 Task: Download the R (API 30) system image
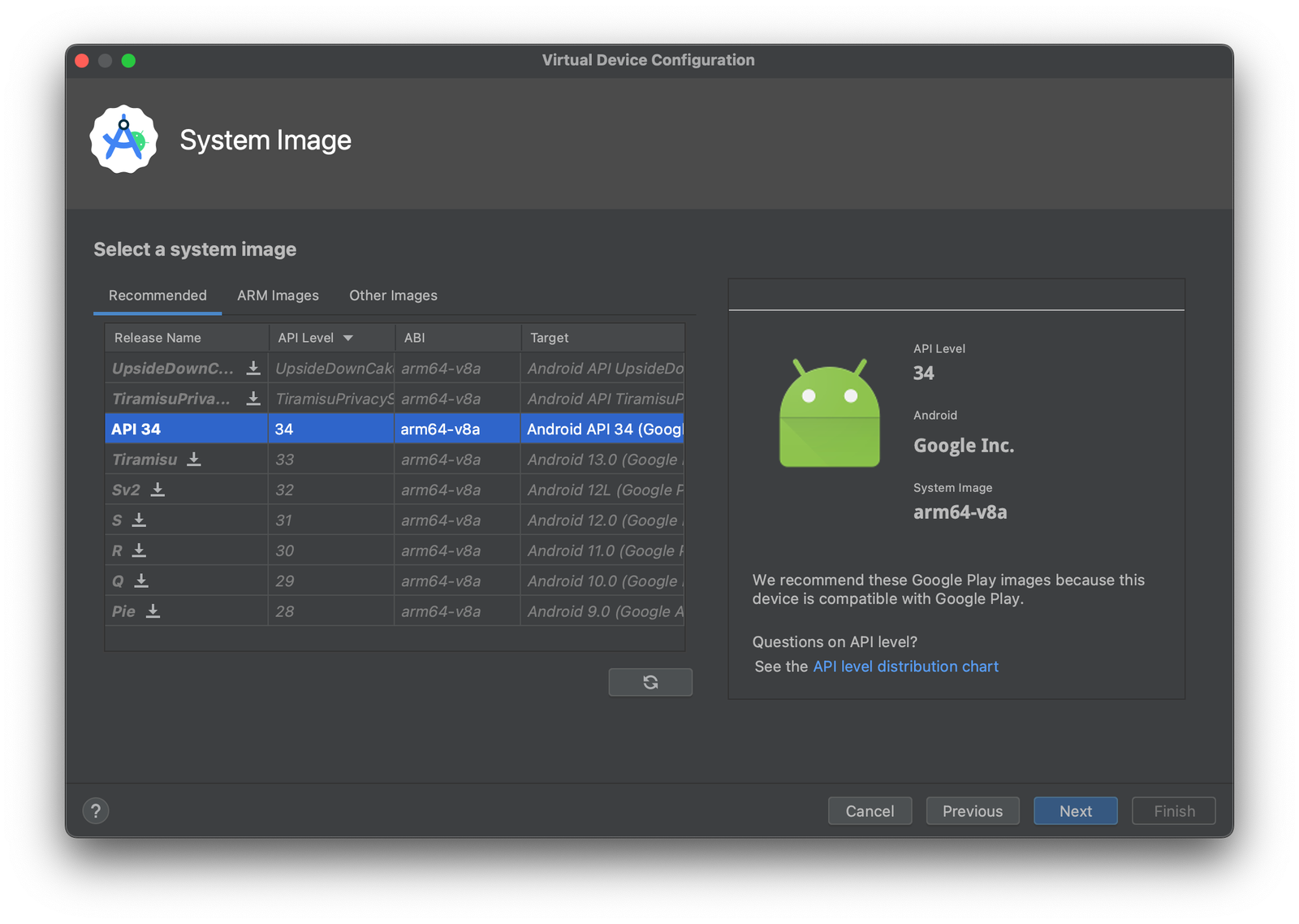pyautogui.click(x=139, y=550)
